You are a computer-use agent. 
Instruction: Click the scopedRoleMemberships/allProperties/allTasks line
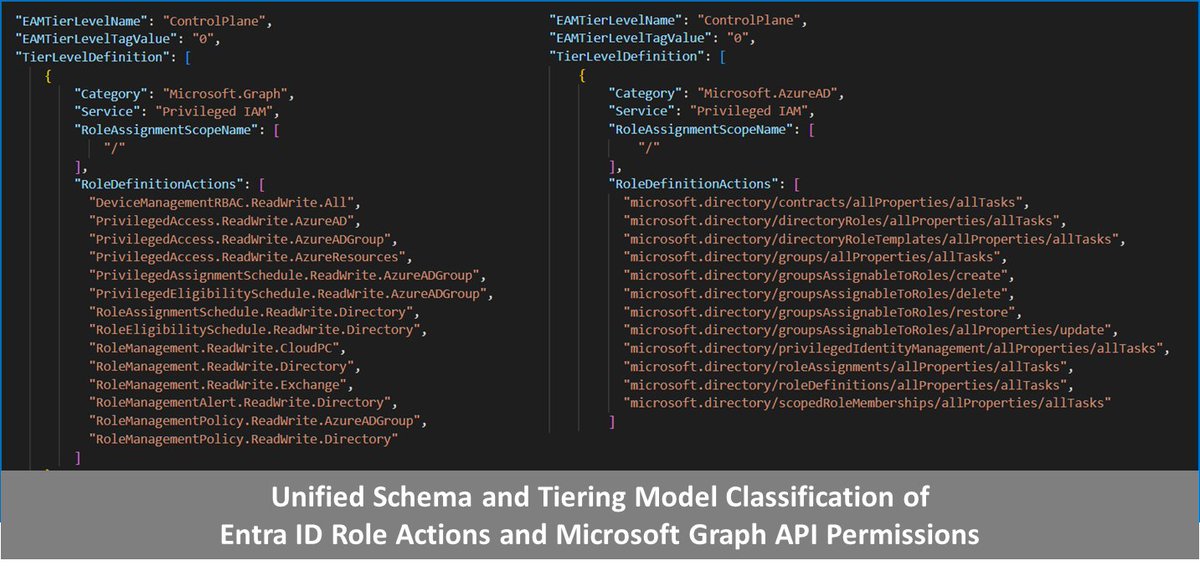click(x=867, y=402)
